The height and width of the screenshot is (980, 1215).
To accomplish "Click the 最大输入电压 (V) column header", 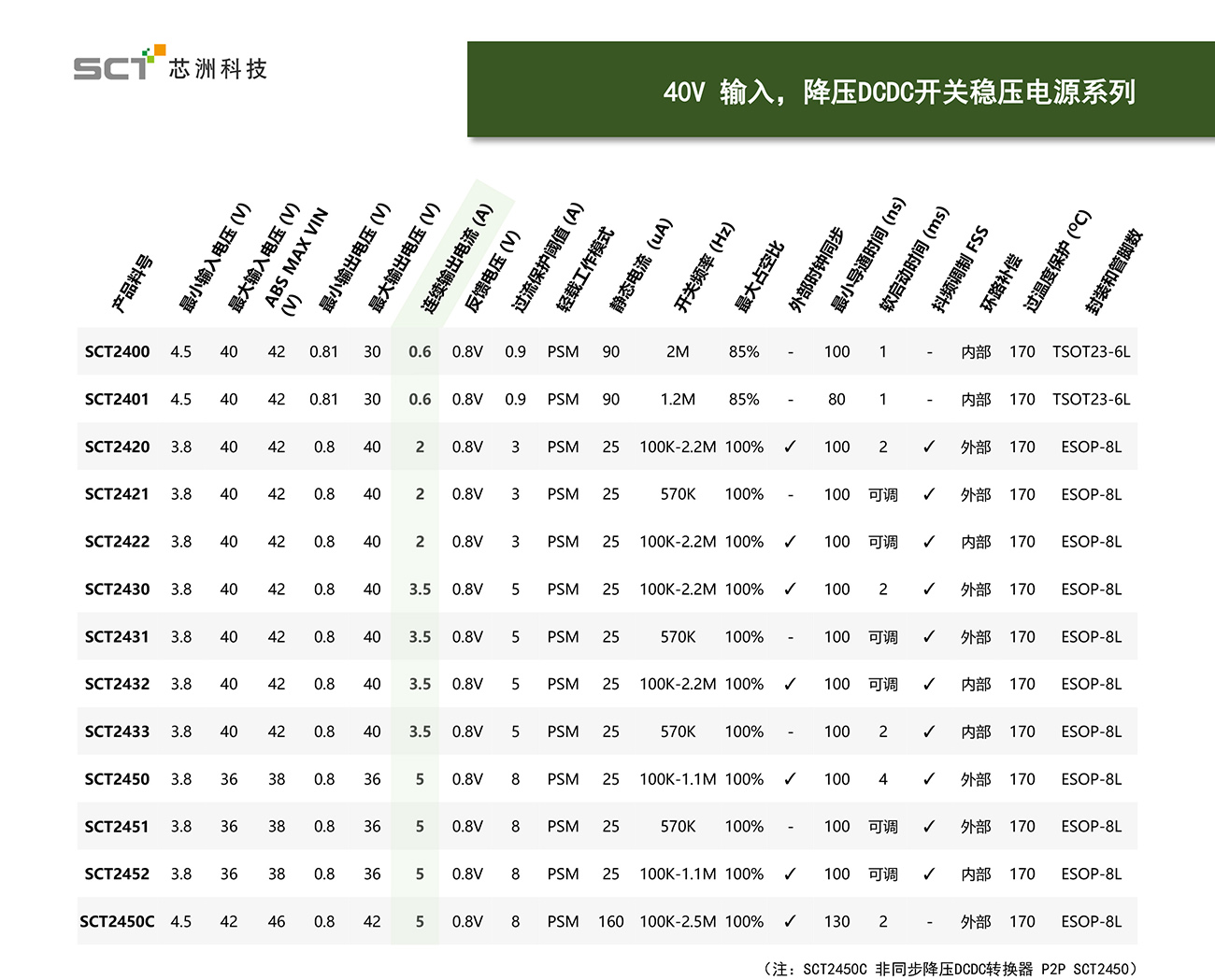I will 263,257.
